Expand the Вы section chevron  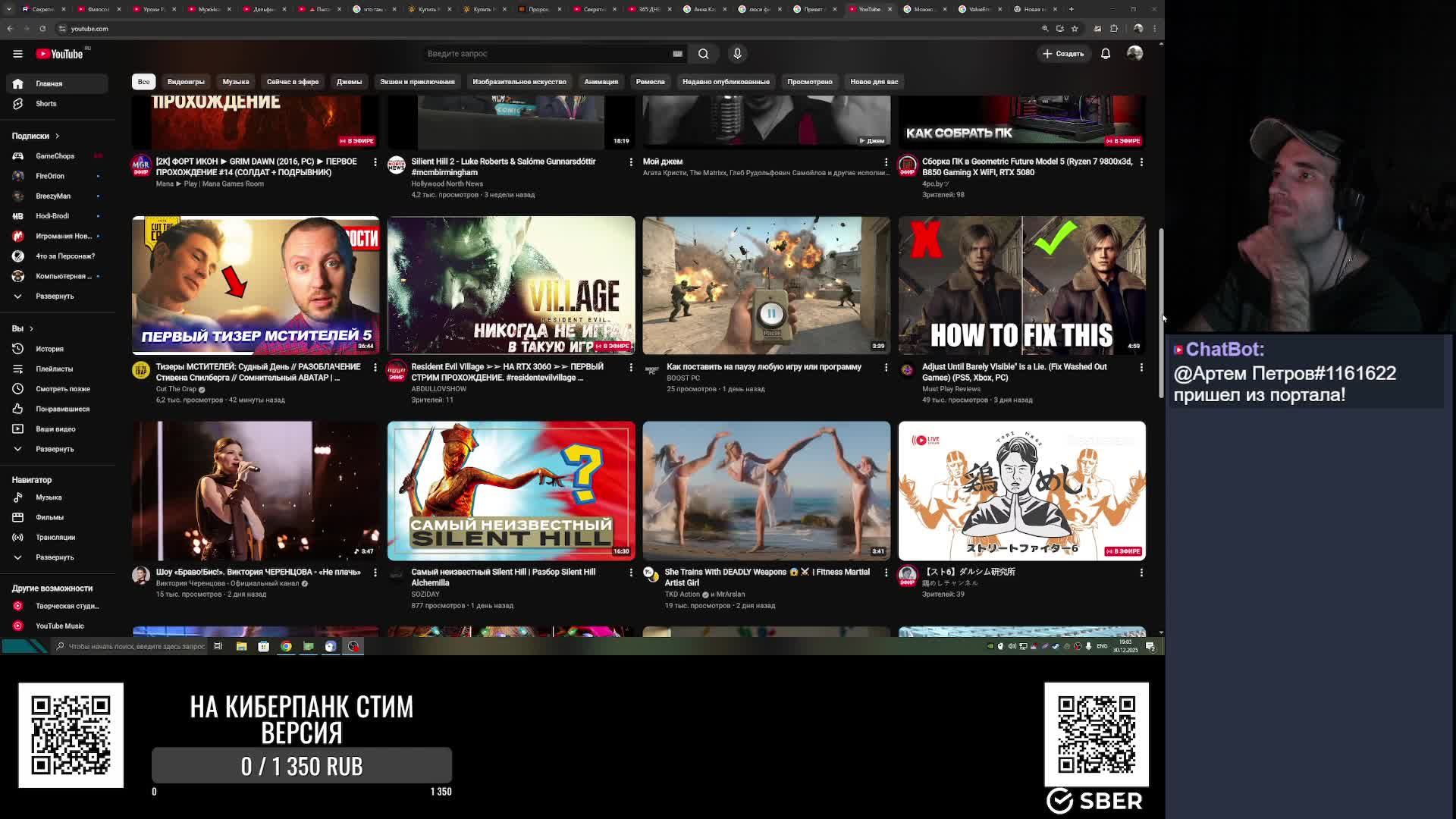[31, 328]
